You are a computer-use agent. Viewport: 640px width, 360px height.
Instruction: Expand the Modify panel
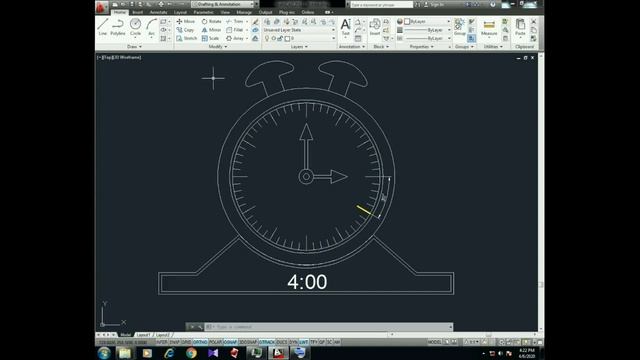click(218, 47)
